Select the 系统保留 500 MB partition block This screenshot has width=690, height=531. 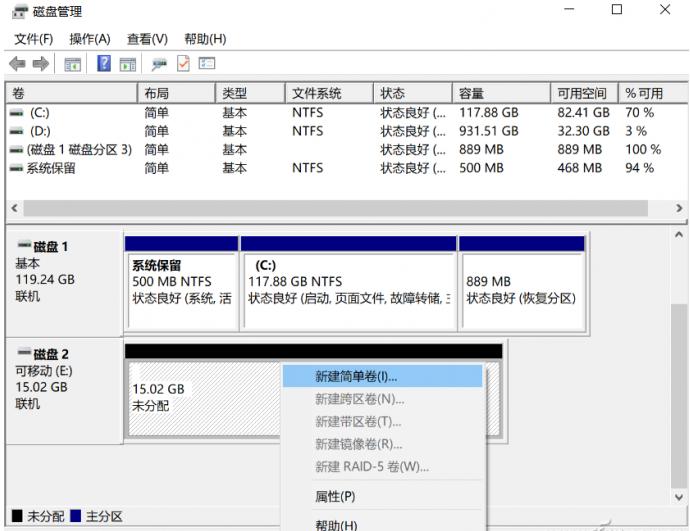(x=184, y=282)
